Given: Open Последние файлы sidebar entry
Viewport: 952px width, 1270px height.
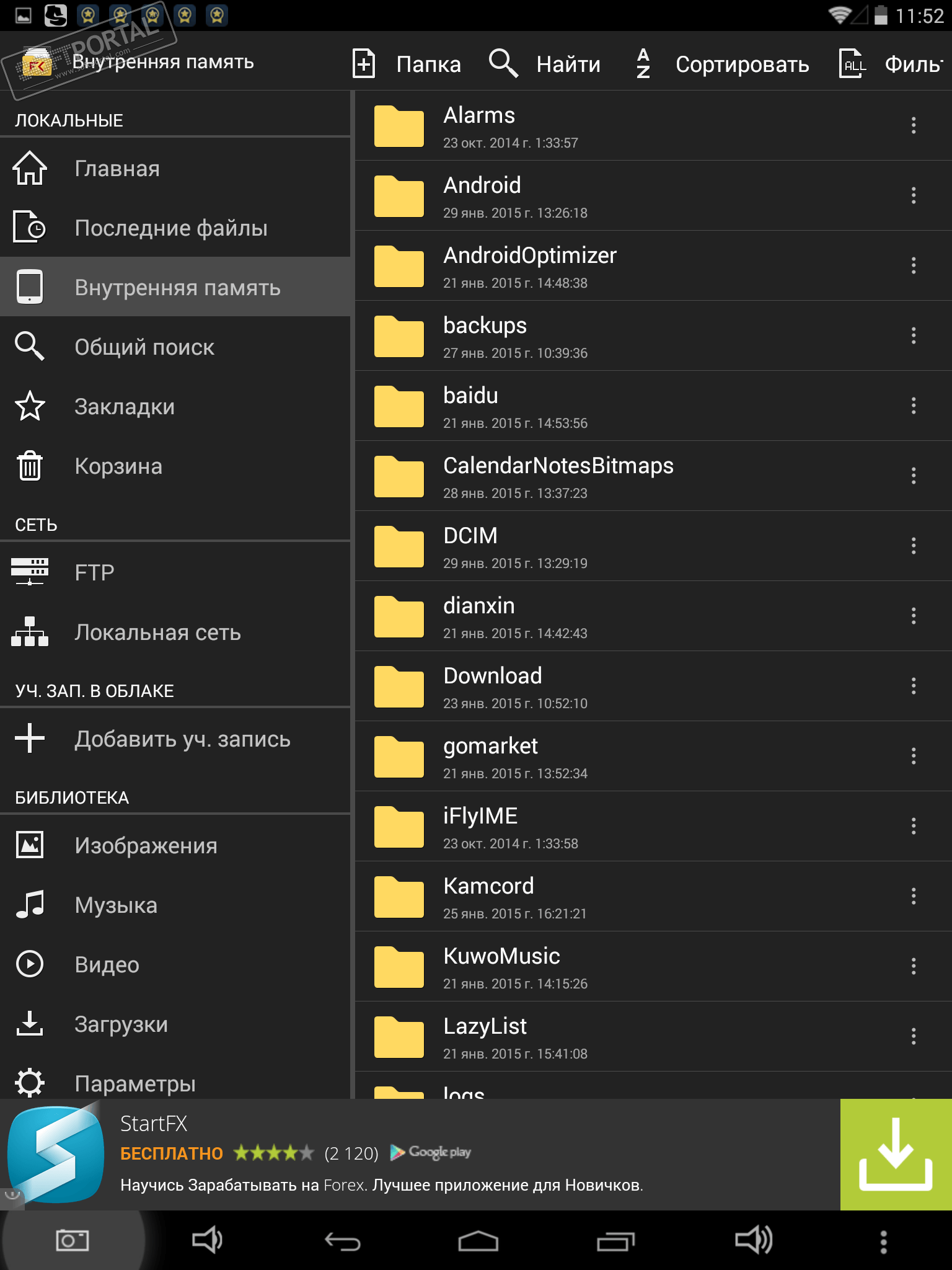Looking at the screenshot, I should tap(171, 228).
